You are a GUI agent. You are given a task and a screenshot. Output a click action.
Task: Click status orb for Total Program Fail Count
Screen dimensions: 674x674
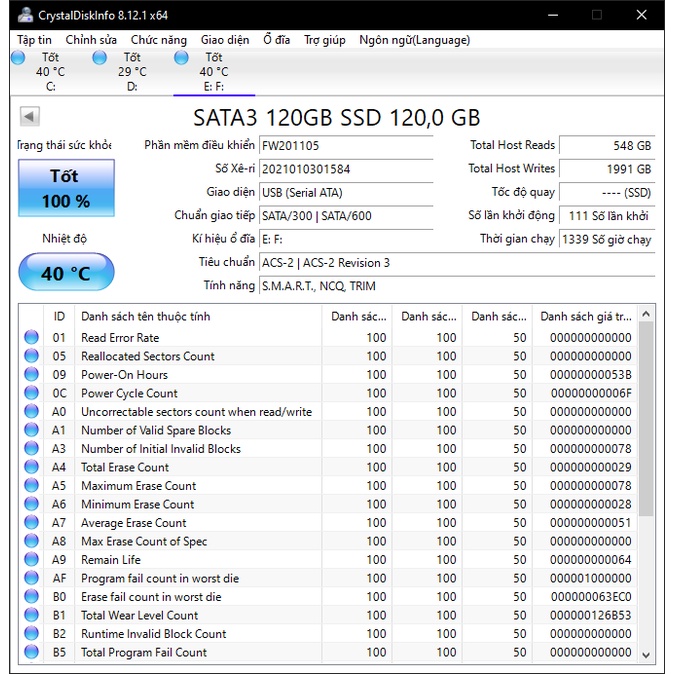[x=31, y=651]
